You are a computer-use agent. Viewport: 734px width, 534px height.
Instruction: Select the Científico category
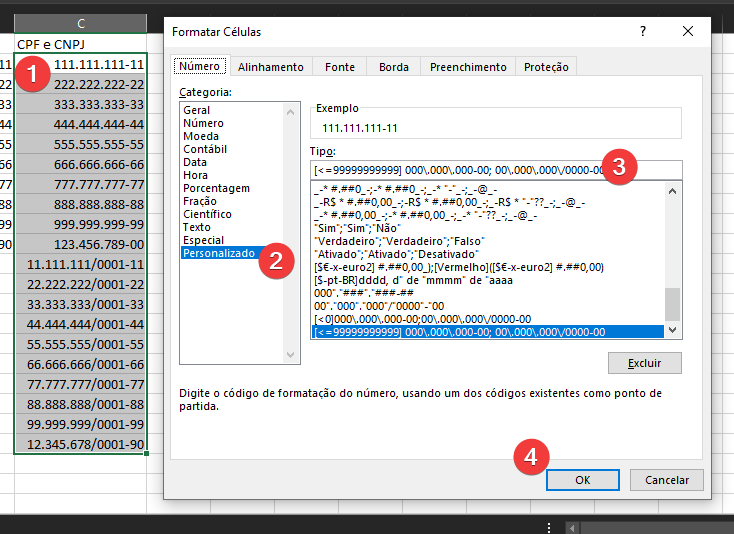pos(232,214)
